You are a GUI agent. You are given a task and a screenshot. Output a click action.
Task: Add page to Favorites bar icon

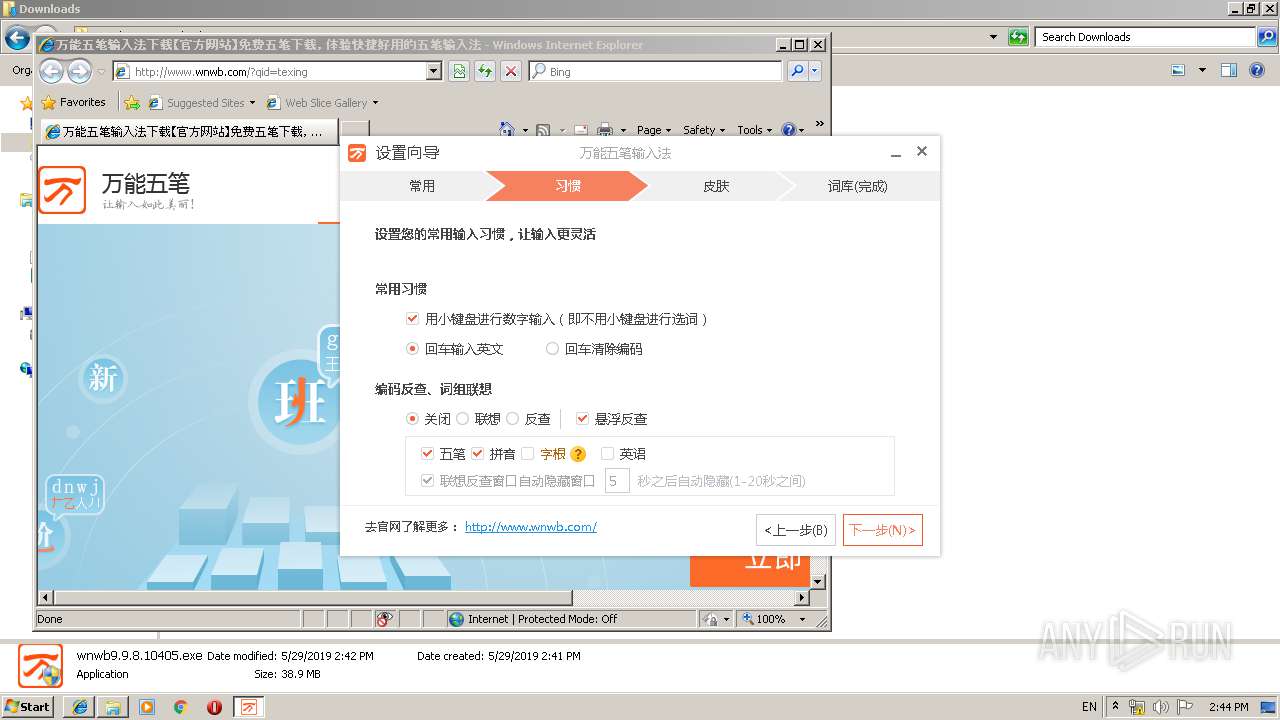coord(132,102)
